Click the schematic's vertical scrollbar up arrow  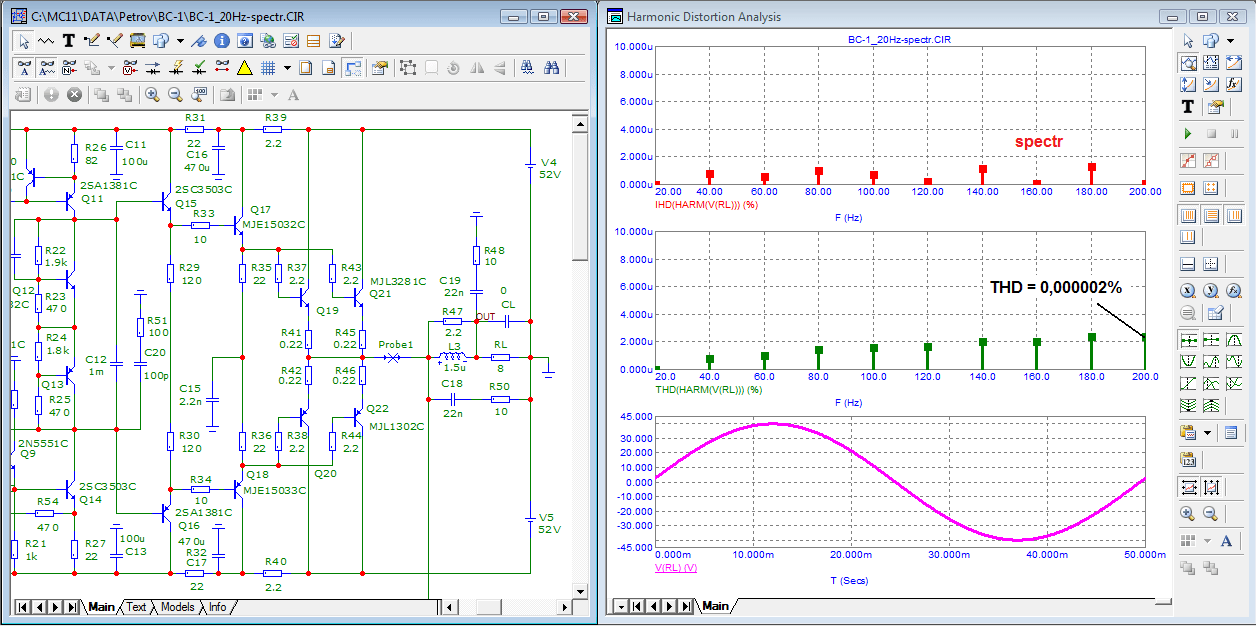point(579,122)
